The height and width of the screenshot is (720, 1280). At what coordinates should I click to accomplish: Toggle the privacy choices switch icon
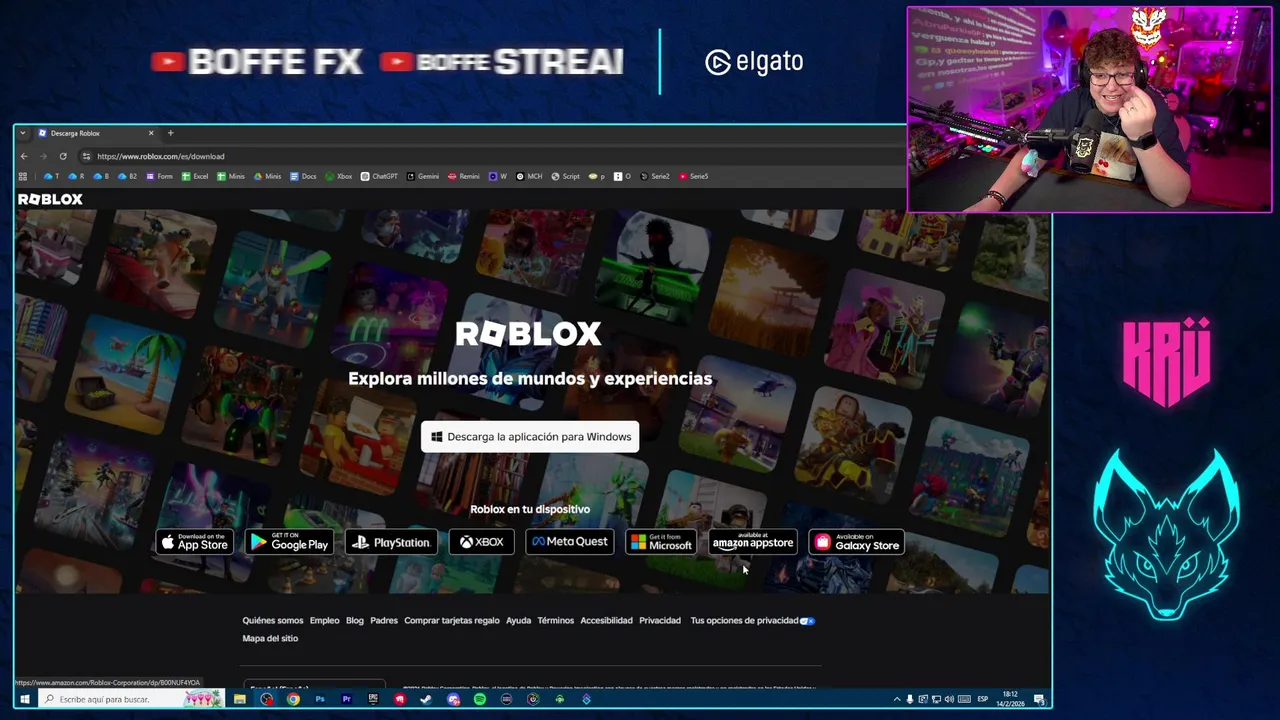click(x=808, y=620)
